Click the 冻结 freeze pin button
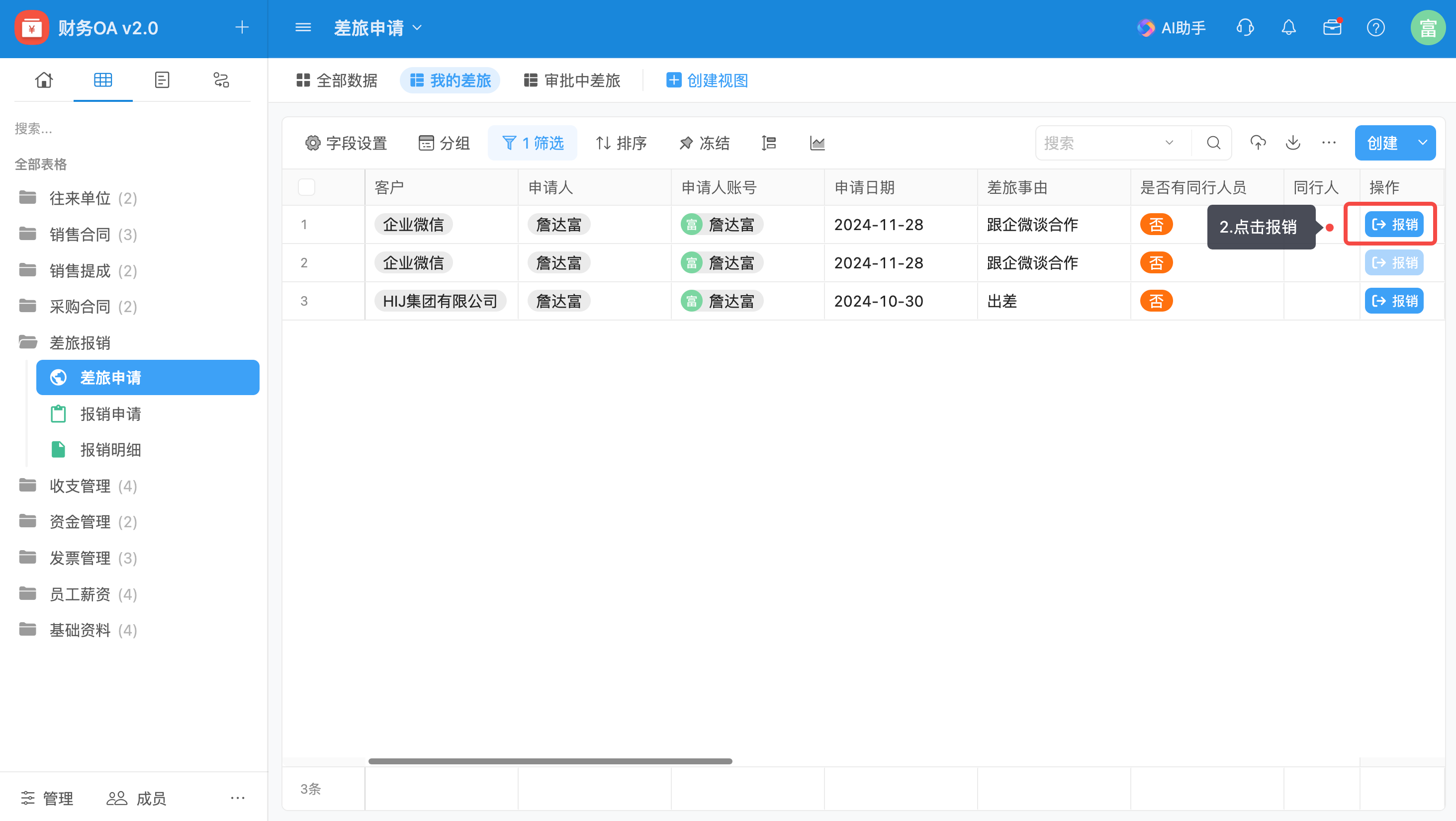Viewport: 1456px width, 821px height. 704,143
